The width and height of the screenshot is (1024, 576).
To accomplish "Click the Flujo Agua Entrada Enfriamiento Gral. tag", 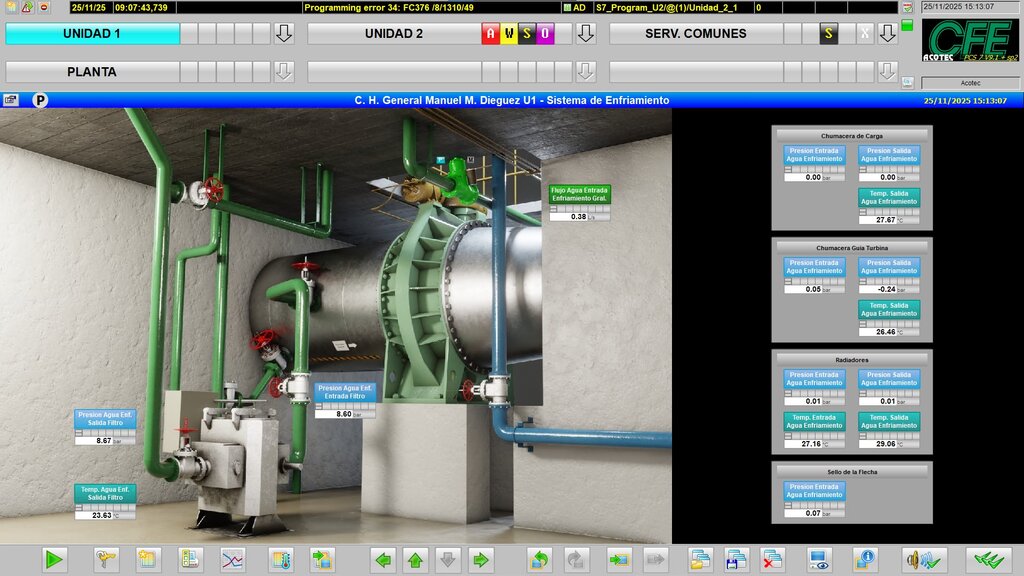I will tap(579, 194).
